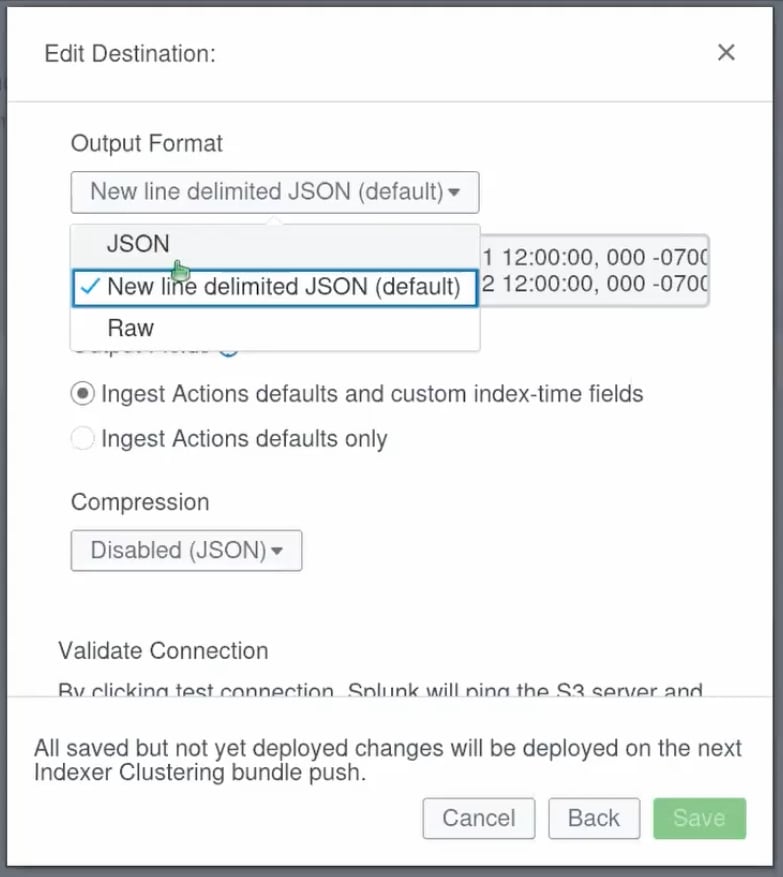783x877 pixels.
Task: Click the timestamp preview box
Action: 594,270
